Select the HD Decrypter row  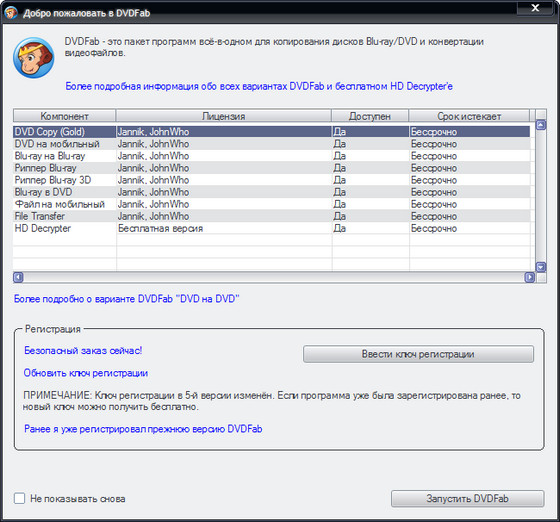[x=271, y=228]
